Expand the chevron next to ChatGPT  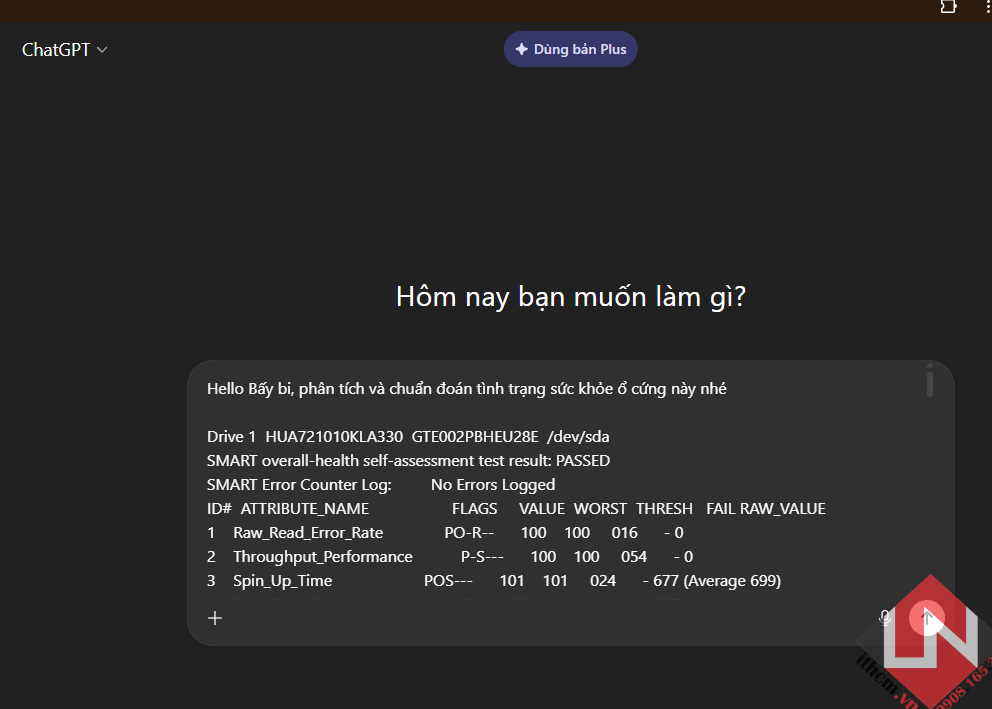[102, 50]
